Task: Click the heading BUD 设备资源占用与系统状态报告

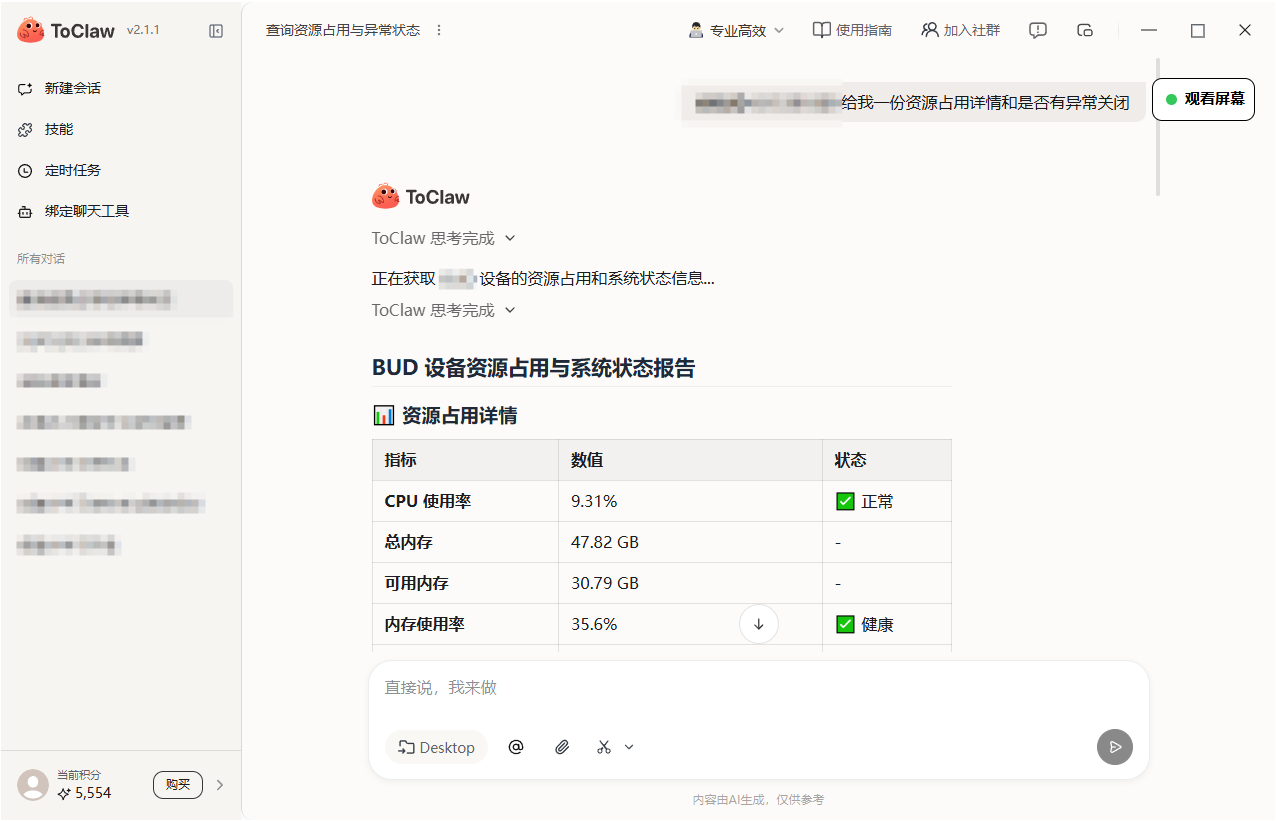Action: 533,368
